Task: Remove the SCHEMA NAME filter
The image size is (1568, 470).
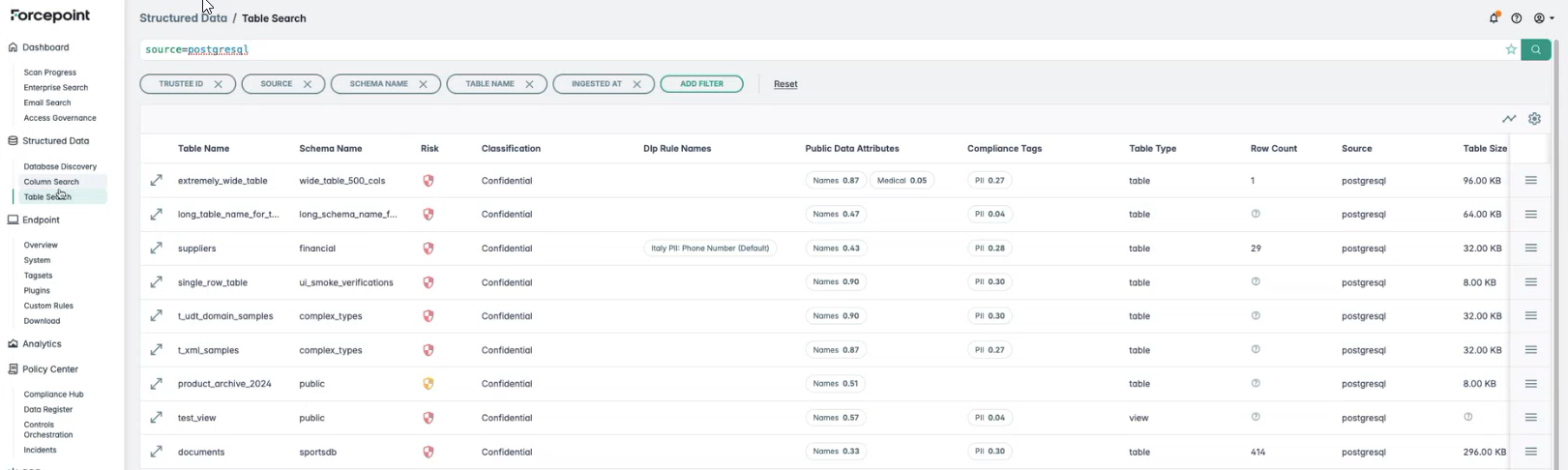Action: click(x=423, y=84)
